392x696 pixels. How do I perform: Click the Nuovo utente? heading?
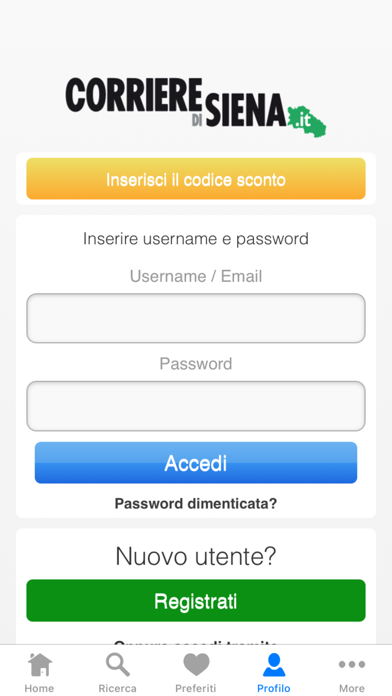pos(196,556)
